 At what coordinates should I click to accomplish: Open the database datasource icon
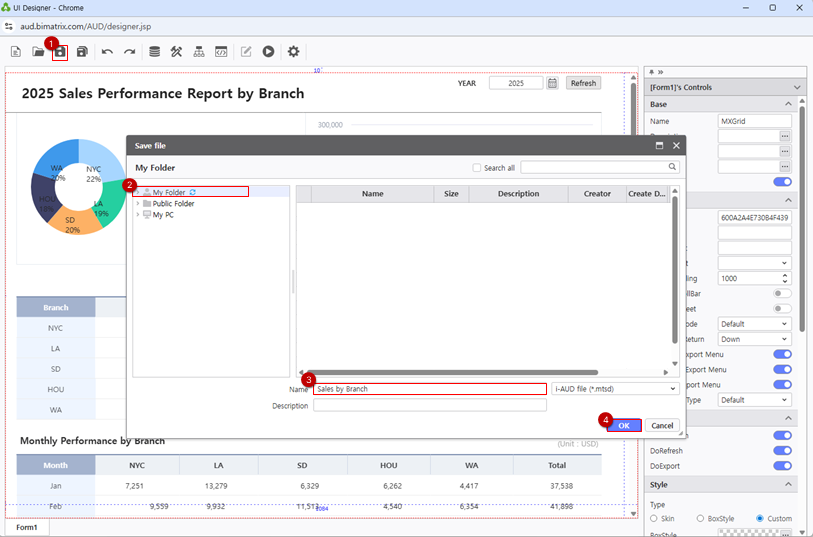click(x=154, y=52)
